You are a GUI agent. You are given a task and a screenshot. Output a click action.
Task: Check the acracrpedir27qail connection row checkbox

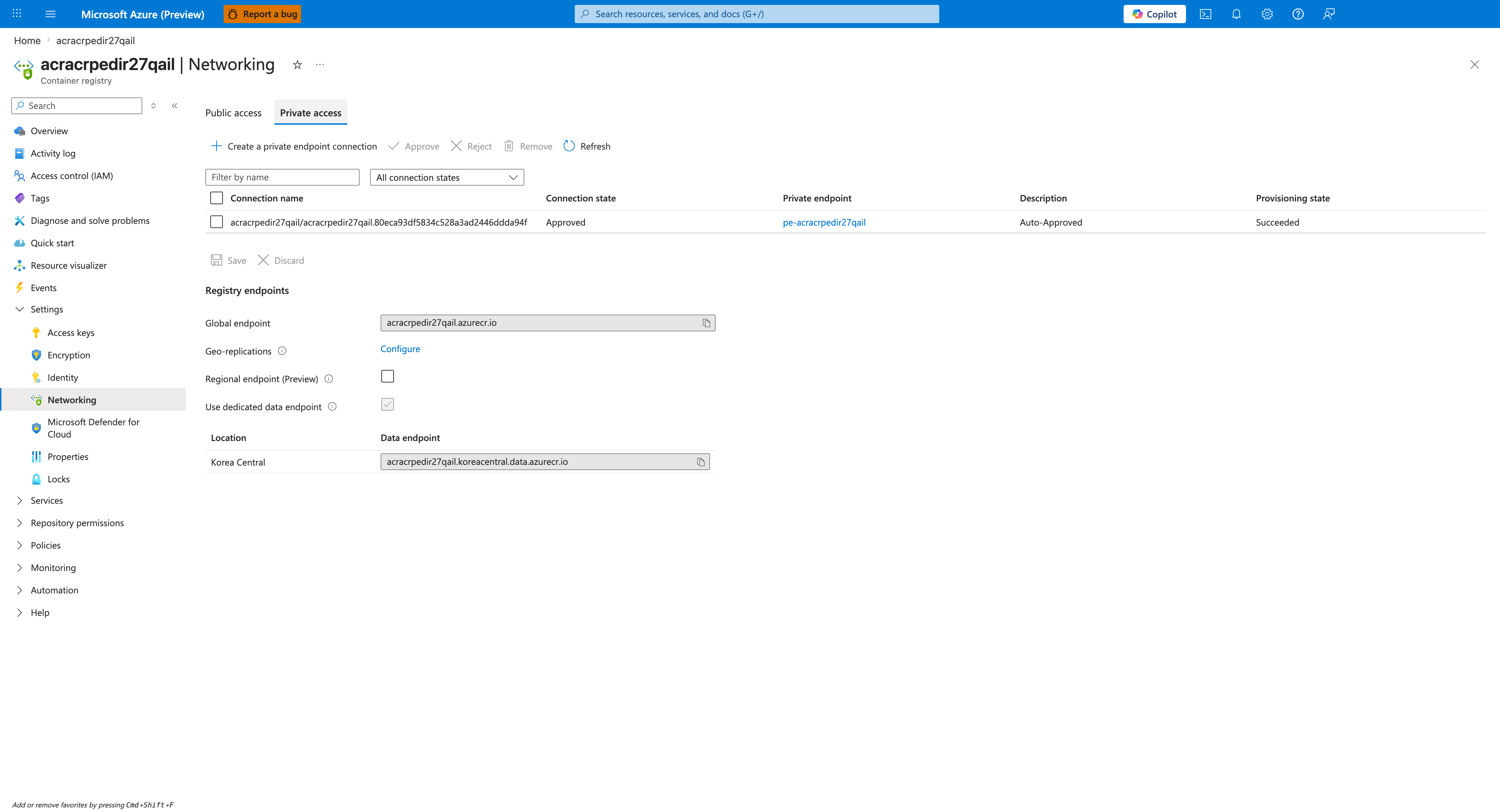[x=217, y=222]
